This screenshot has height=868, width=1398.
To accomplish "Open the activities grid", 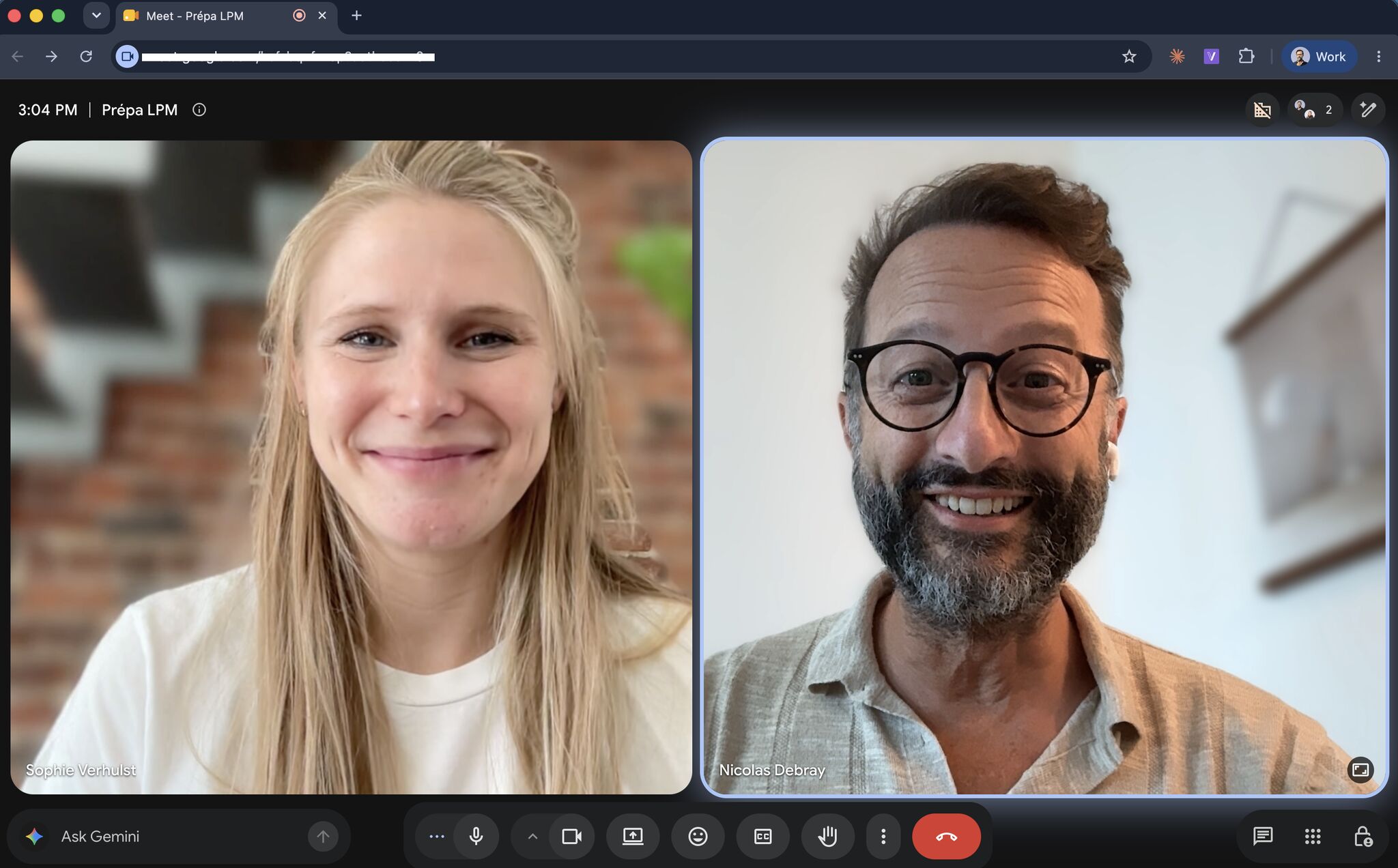I will (x=1313, y=836).
